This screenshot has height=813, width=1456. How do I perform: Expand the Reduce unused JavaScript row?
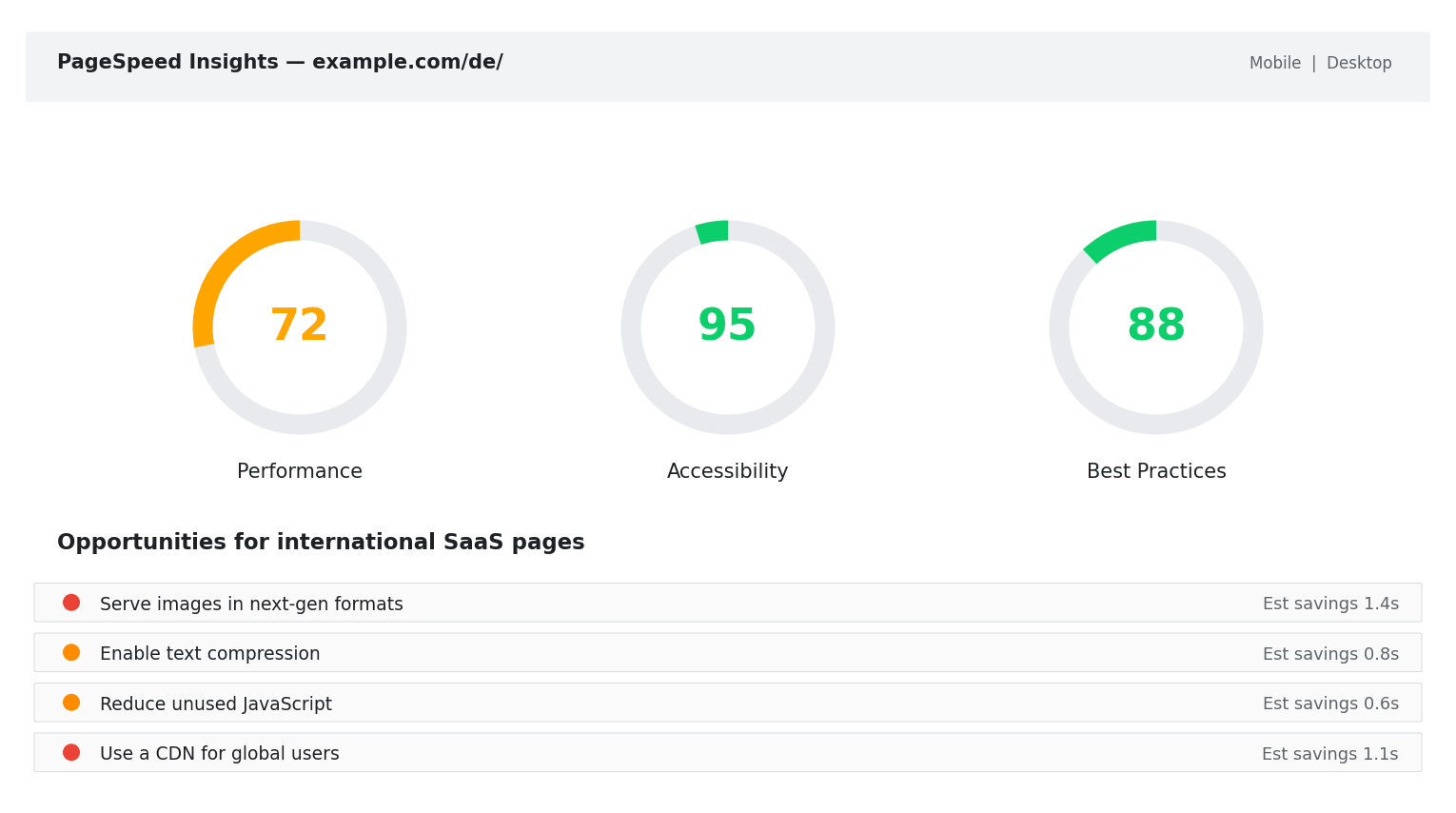tap(728, 703)
